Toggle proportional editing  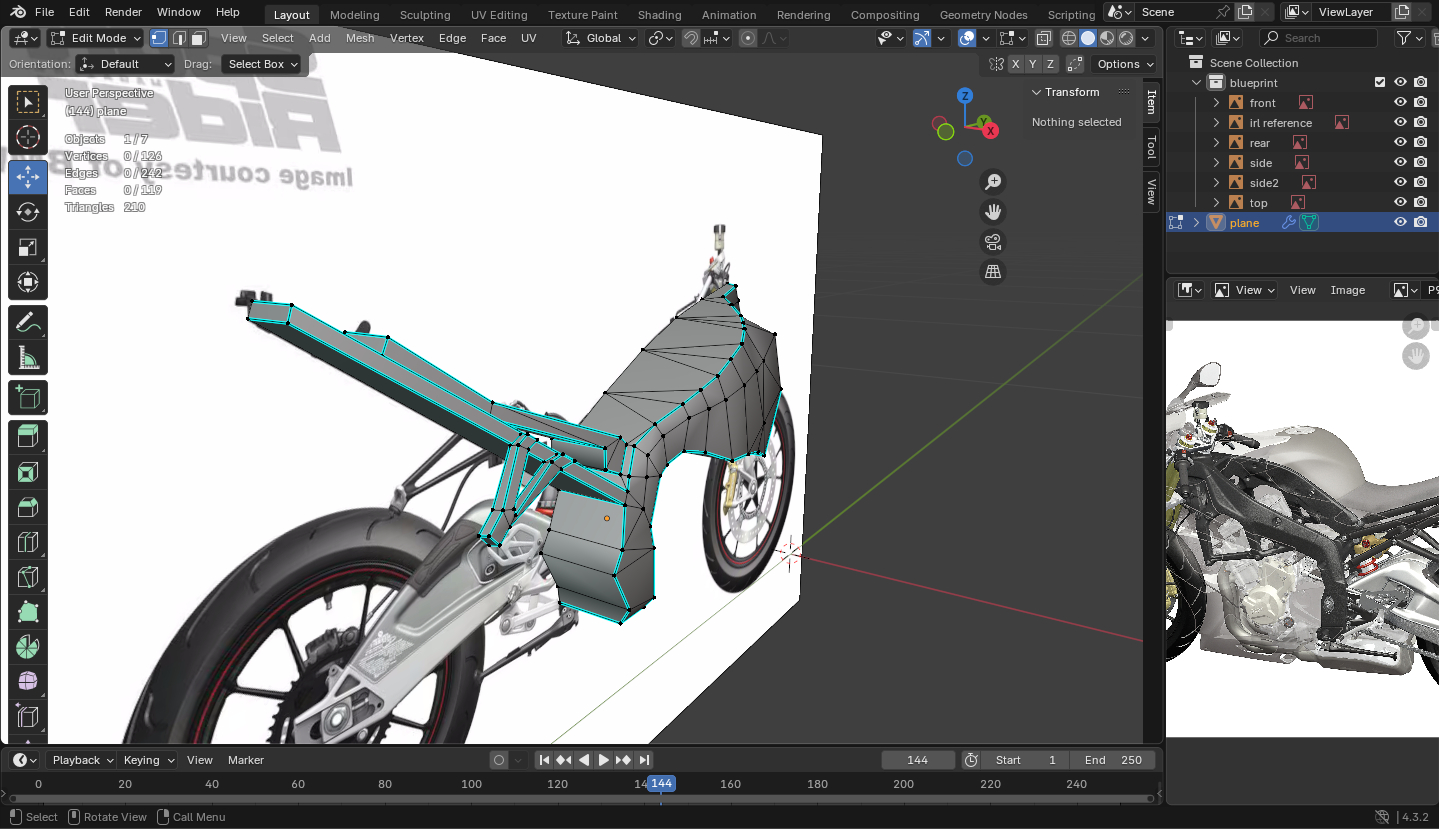tap(748, 38)
